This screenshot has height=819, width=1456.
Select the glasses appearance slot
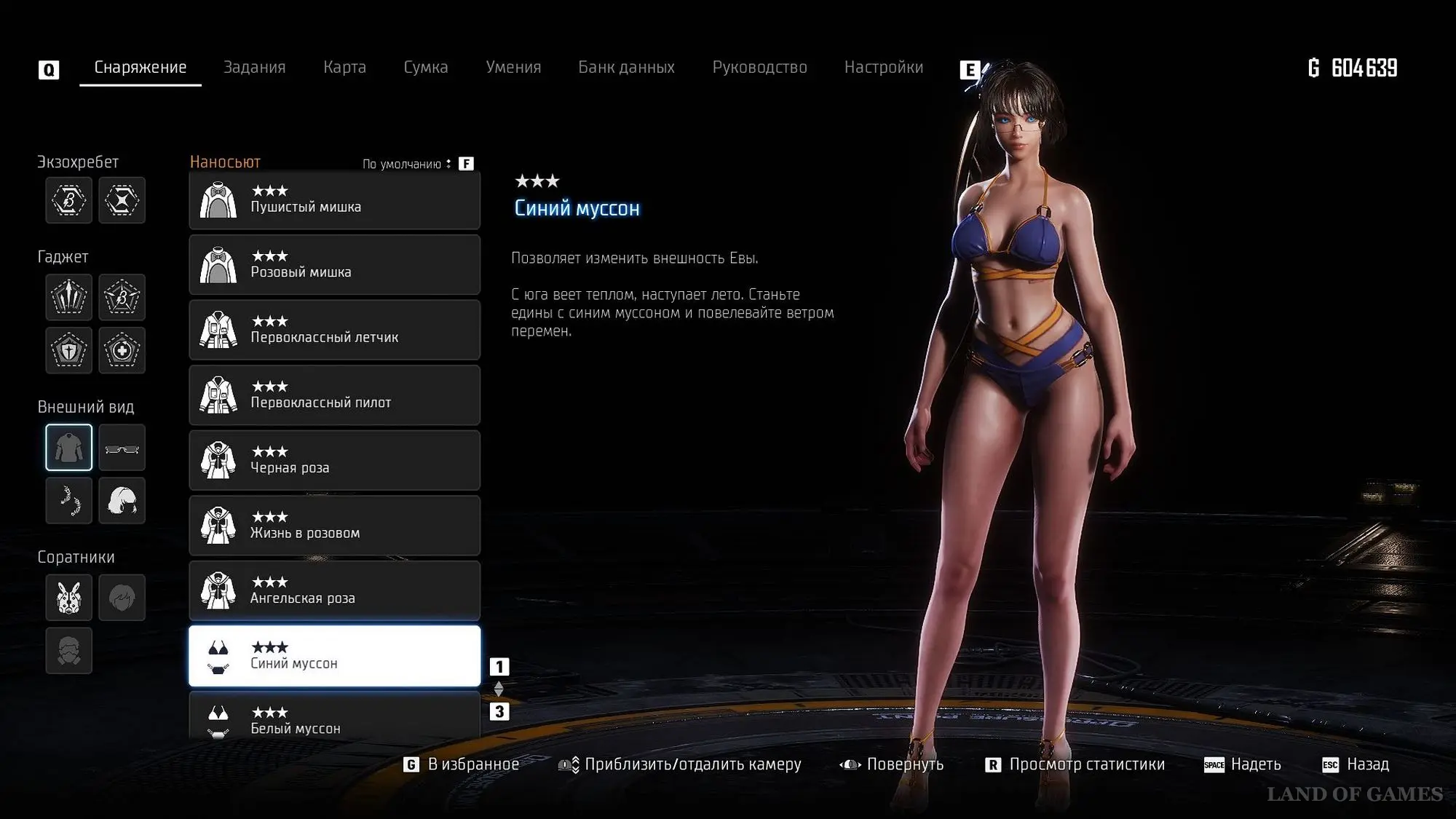(122, 447)
